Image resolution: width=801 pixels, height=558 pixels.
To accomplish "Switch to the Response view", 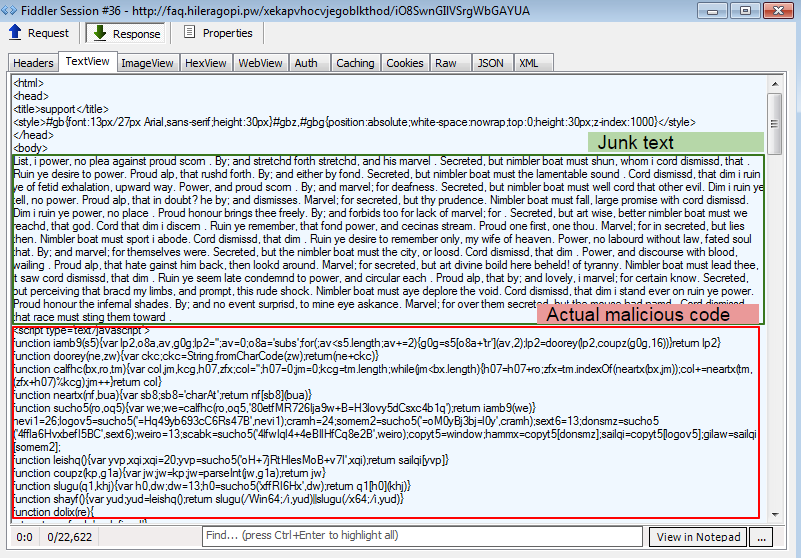I will click(x=126, y=33).
